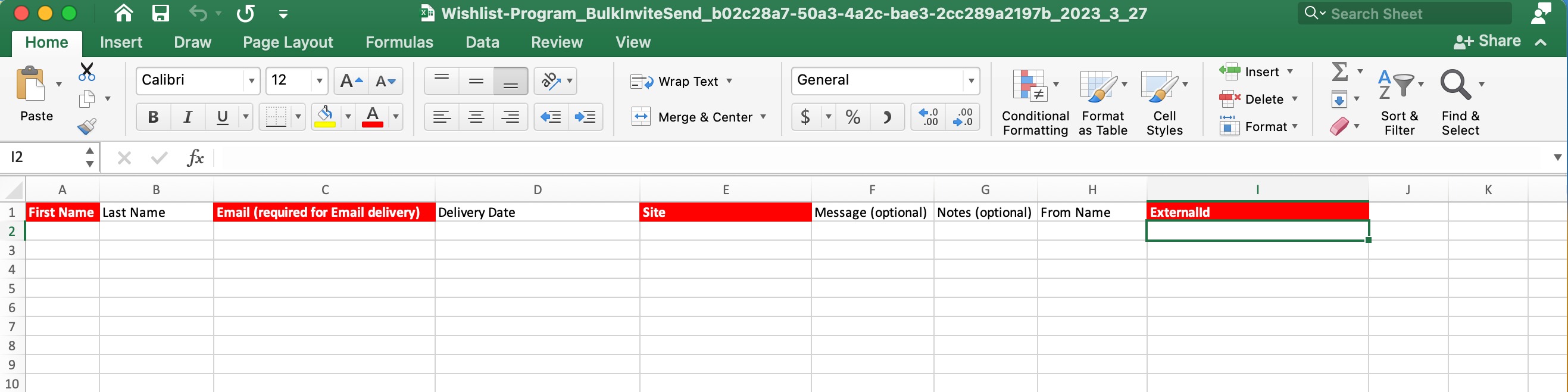Screen dimensions: 1568x392
Task: Open Cell Styles gallery
Action: click(x=1164, y=102)
